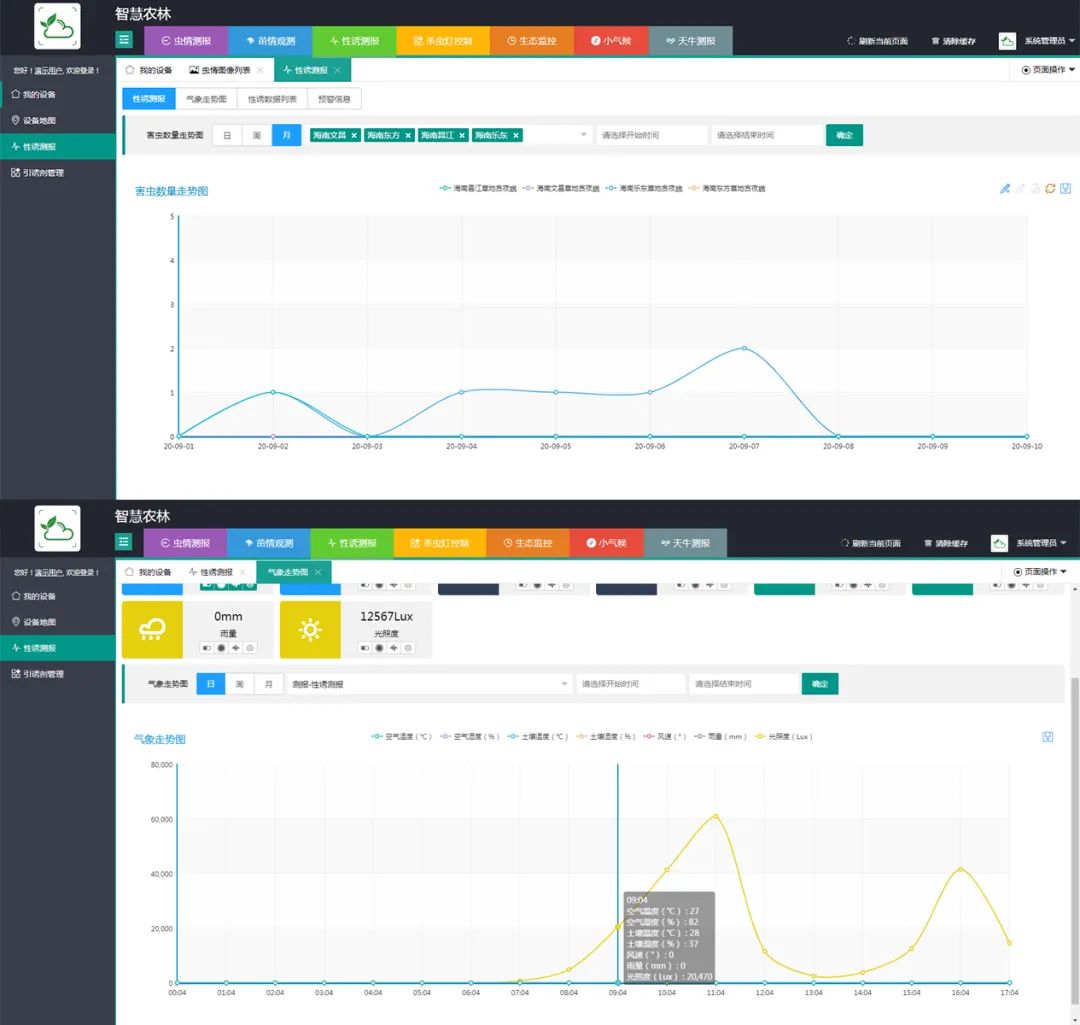Remove the 海南文昌 tag from the region selector
Viewport: 1080px width, 1025px height.
(354, 136)
